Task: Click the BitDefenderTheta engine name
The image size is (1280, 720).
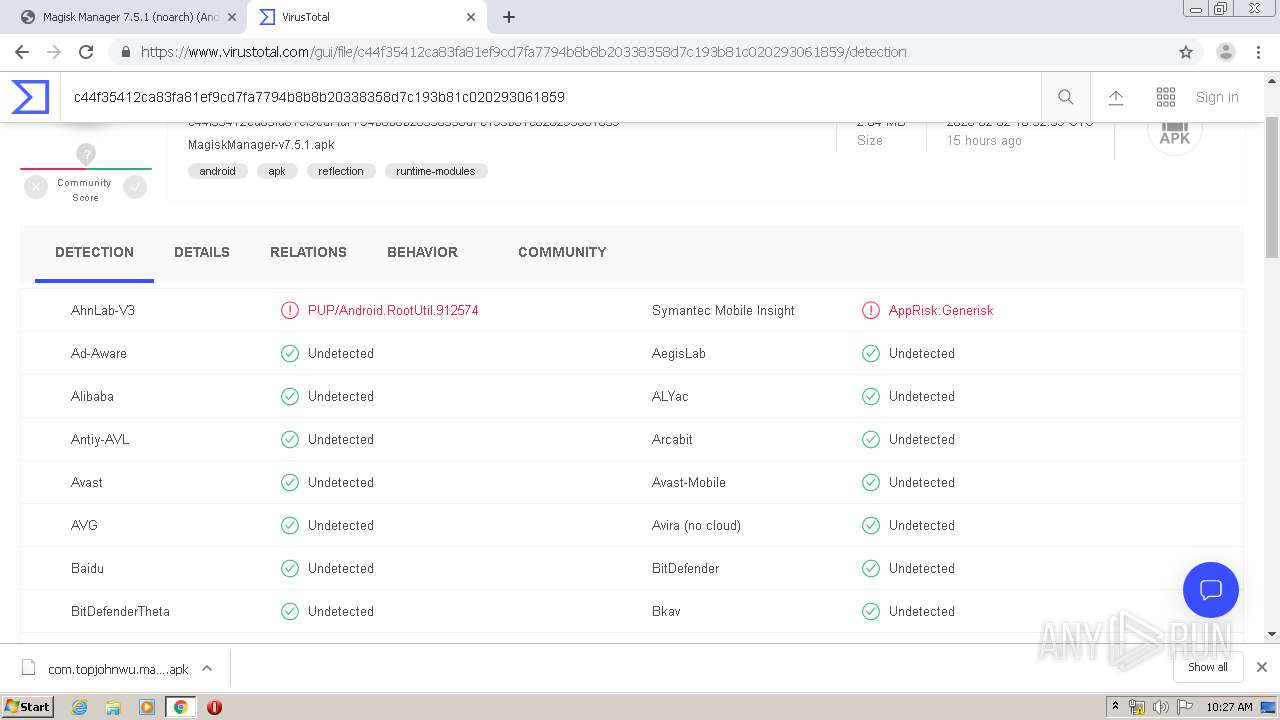Action: [120, 612]
